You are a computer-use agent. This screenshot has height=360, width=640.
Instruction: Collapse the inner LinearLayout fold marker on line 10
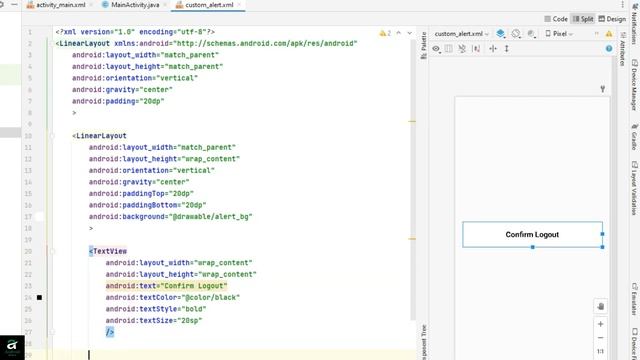[x=52, y=136]
